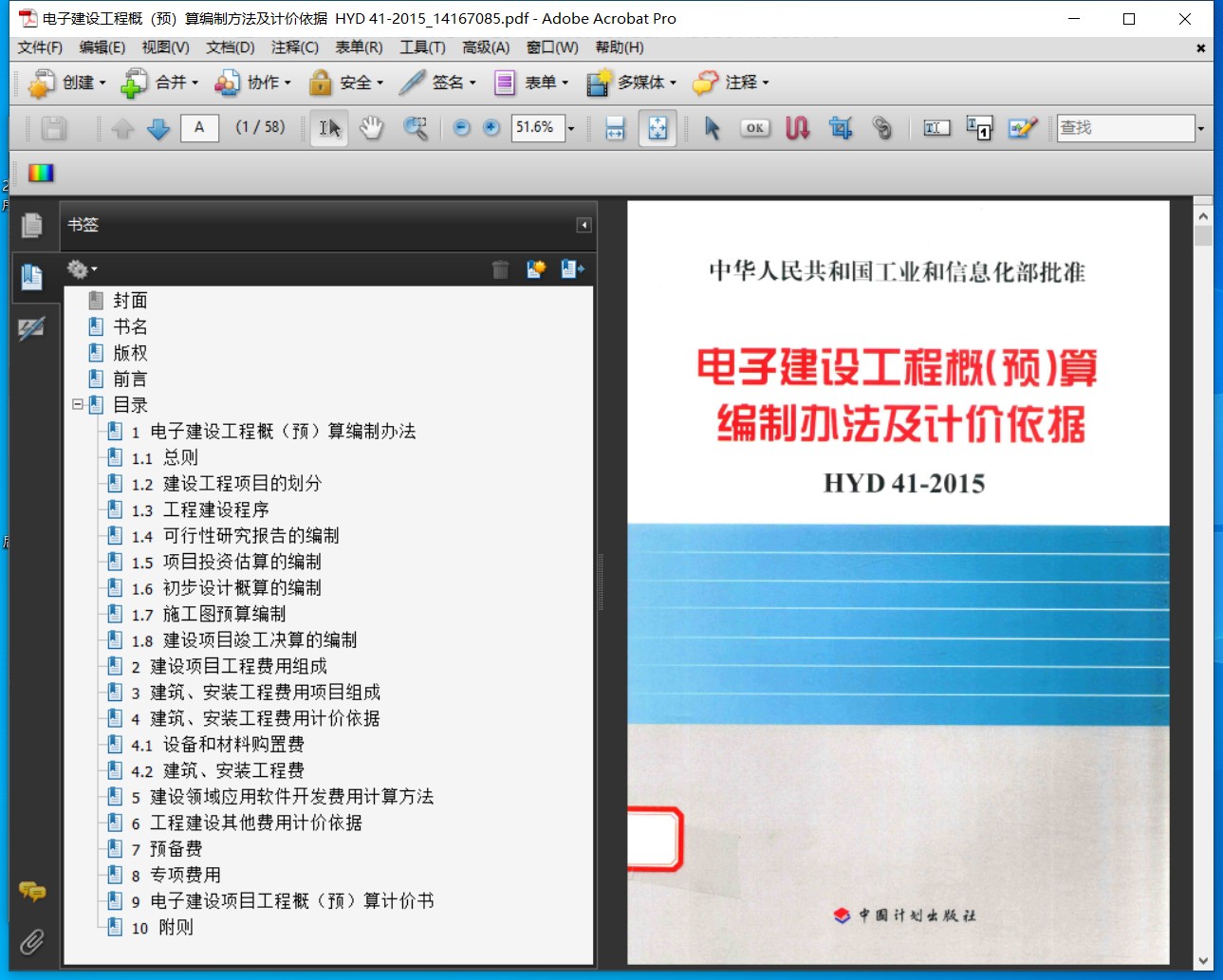The width and height of the screenshot is (1223, 980).
Task: Select the Link chain tool
Action: (882, 128)
